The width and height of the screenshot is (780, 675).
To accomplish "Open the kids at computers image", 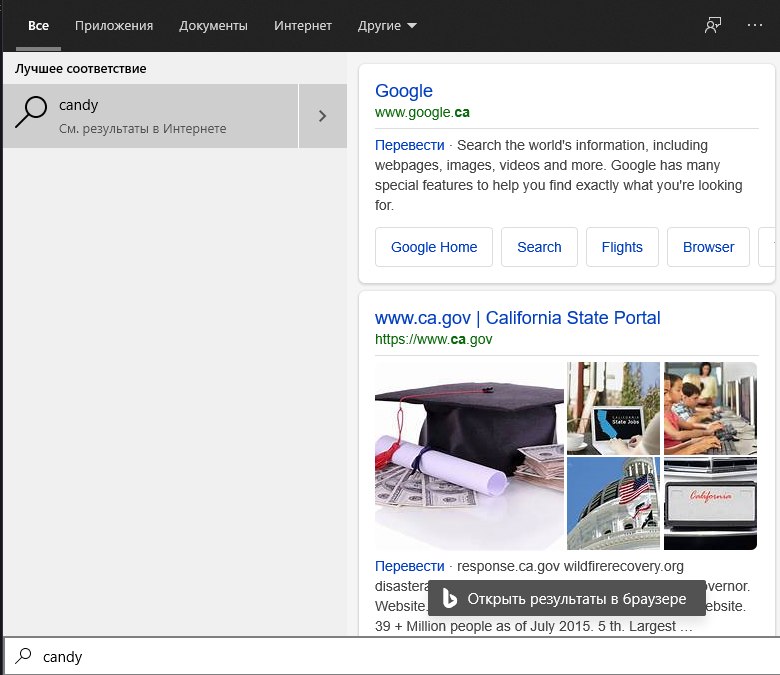I will (710, 408).
